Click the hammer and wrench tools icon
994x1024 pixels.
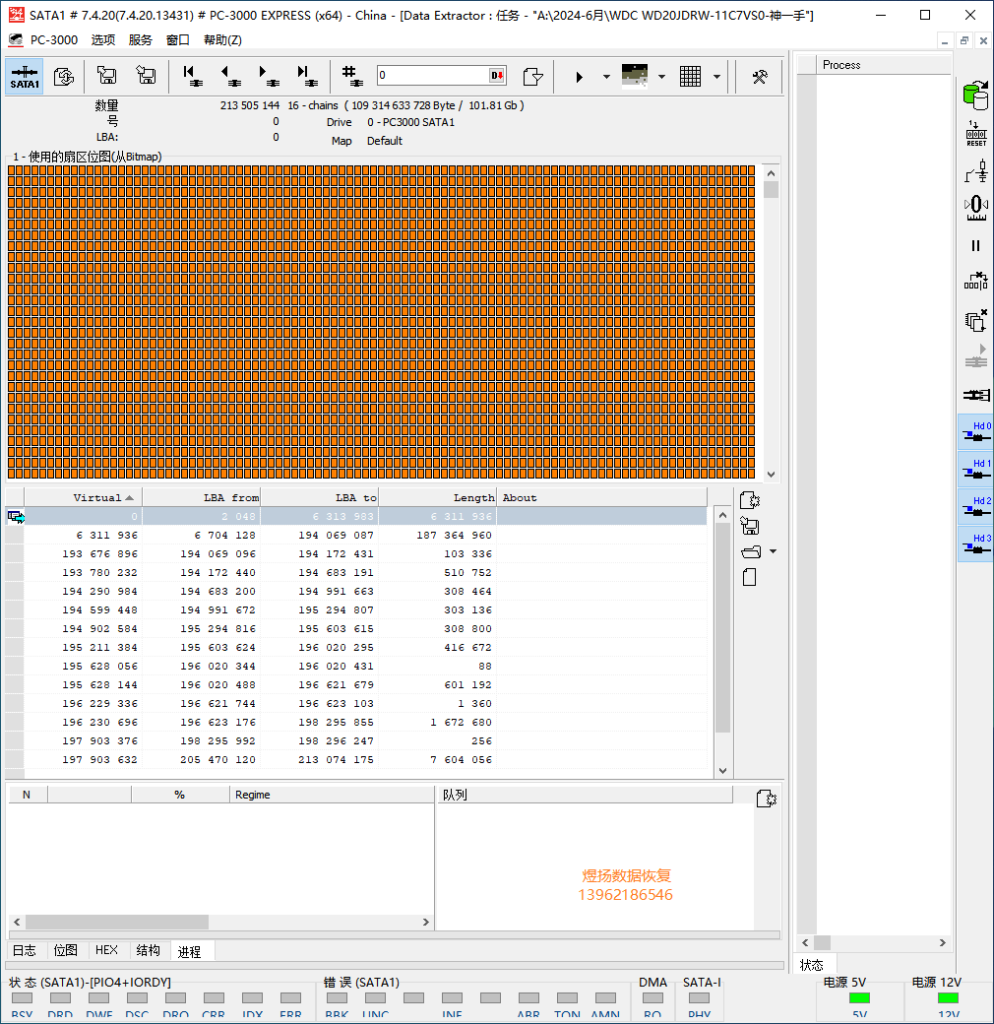760,76
